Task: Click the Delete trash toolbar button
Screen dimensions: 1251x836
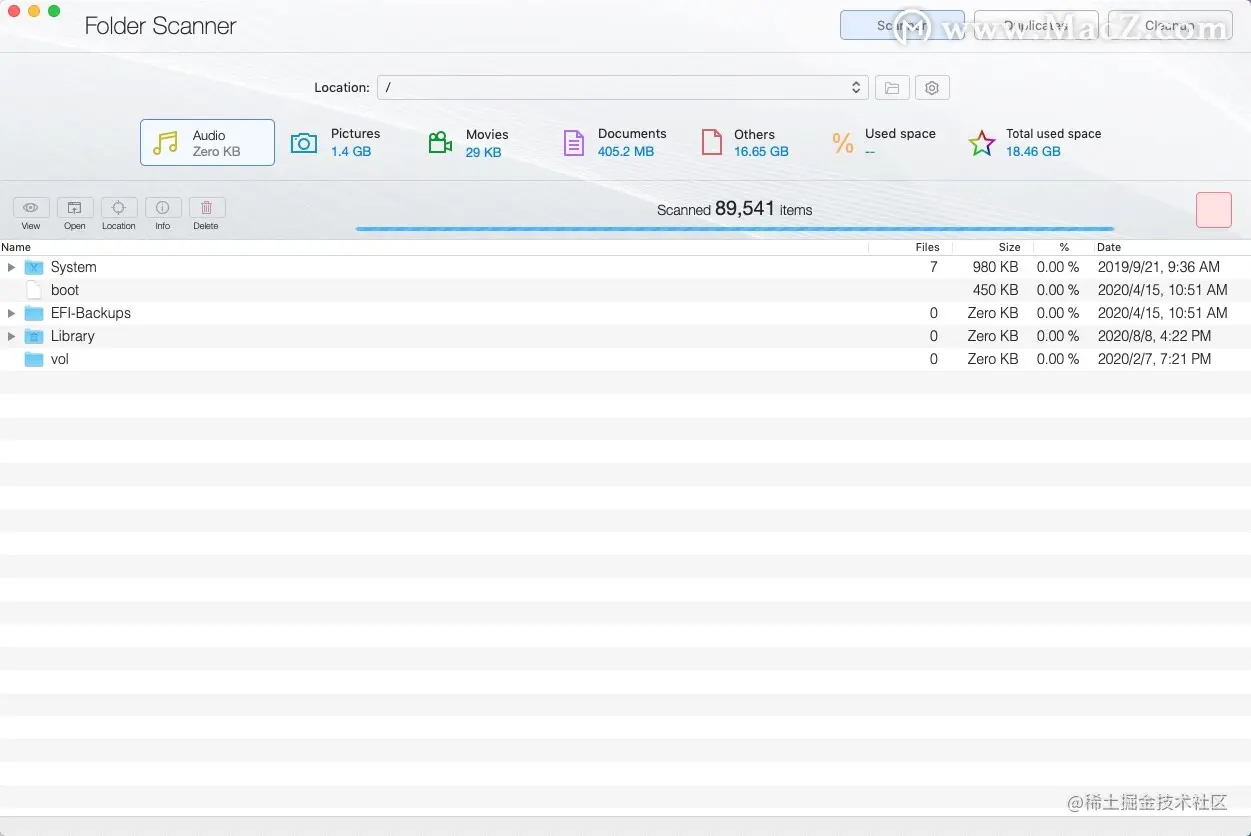Action: click(207, 208)
